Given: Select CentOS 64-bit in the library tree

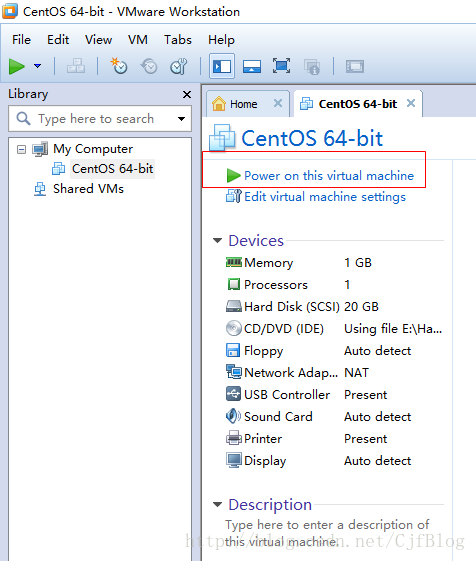Looking at the screenshot, I should click(112, 169).
